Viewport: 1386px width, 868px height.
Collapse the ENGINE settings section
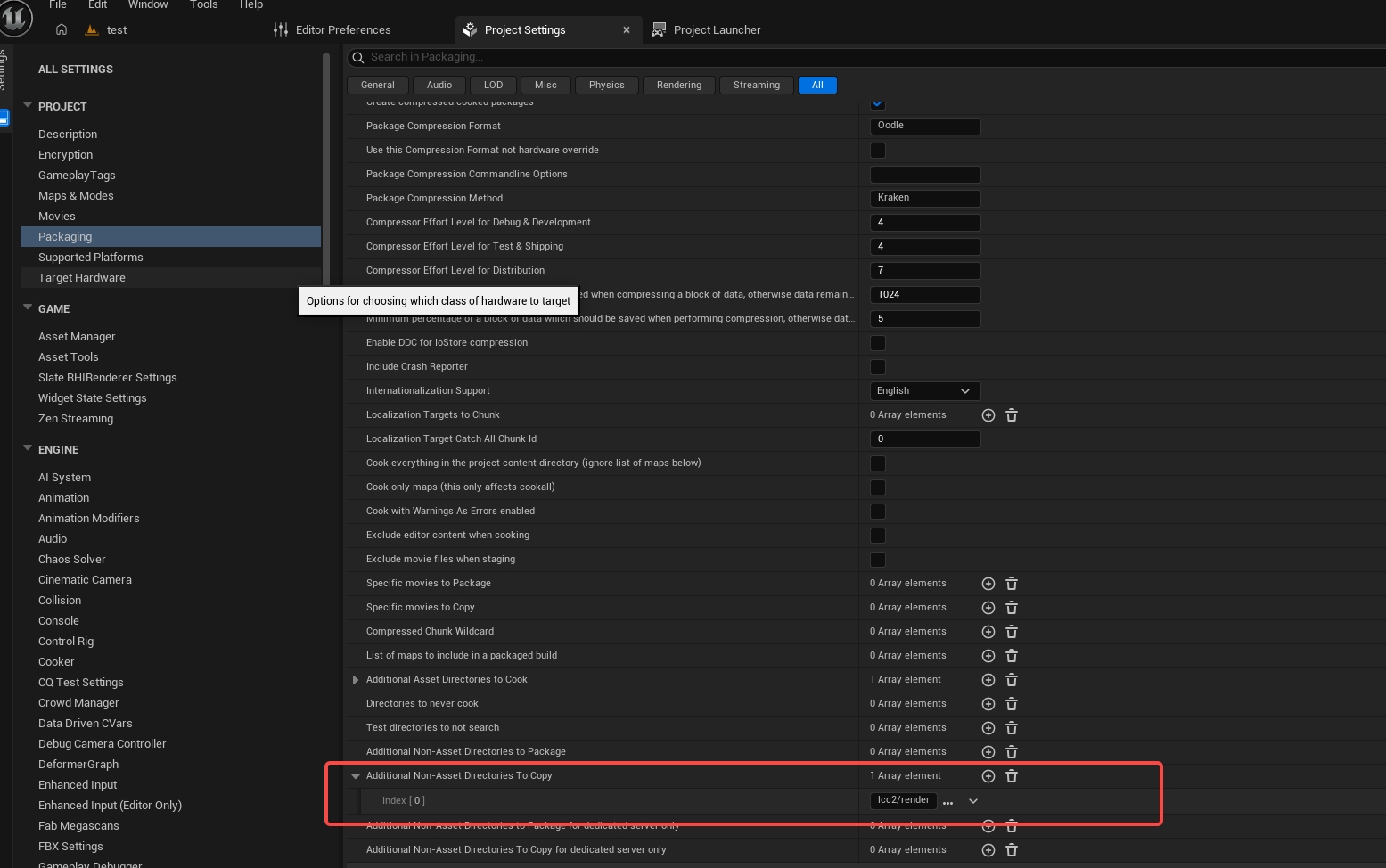(x=28, y=448)
